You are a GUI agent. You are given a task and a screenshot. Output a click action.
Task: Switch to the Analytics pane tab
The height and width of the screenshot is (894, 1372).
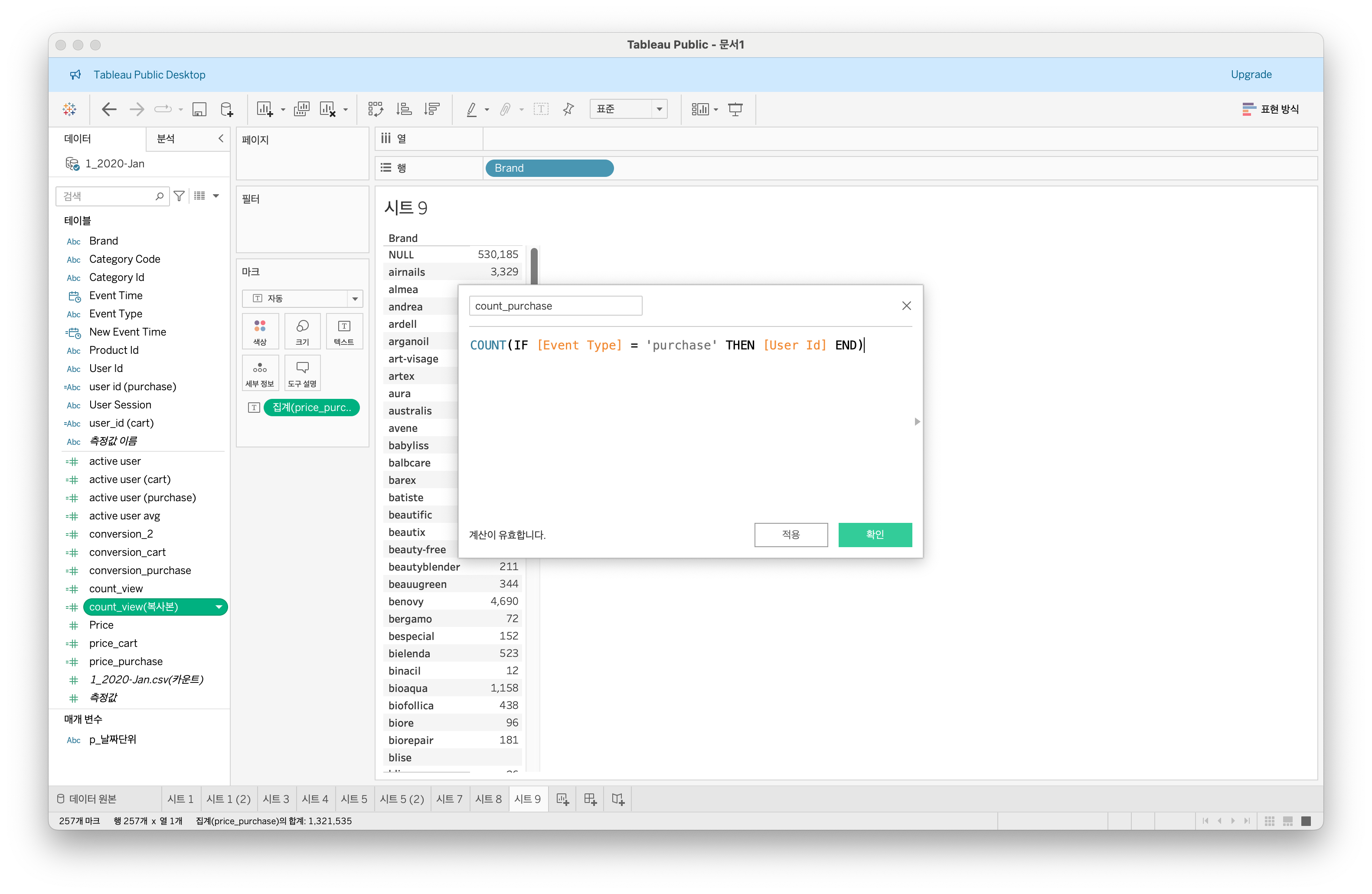166,139
